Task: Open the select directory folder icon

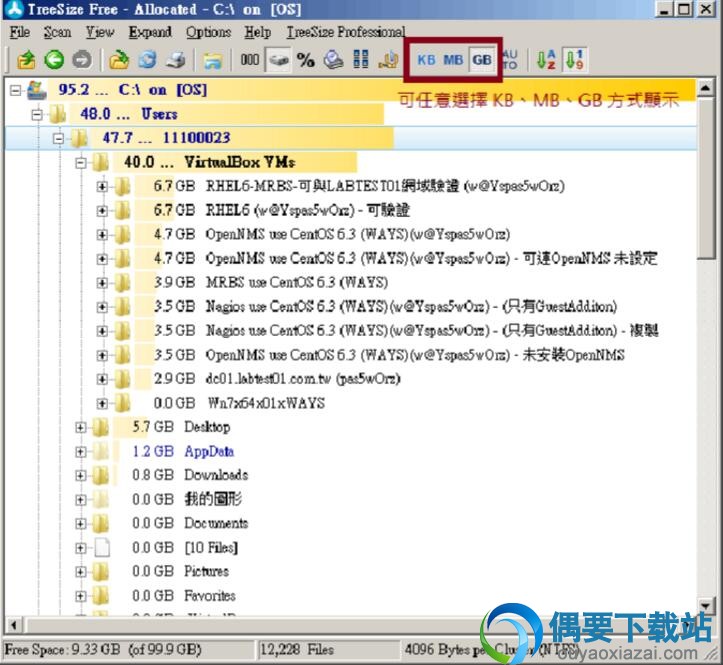Action: tap(119, 60)
